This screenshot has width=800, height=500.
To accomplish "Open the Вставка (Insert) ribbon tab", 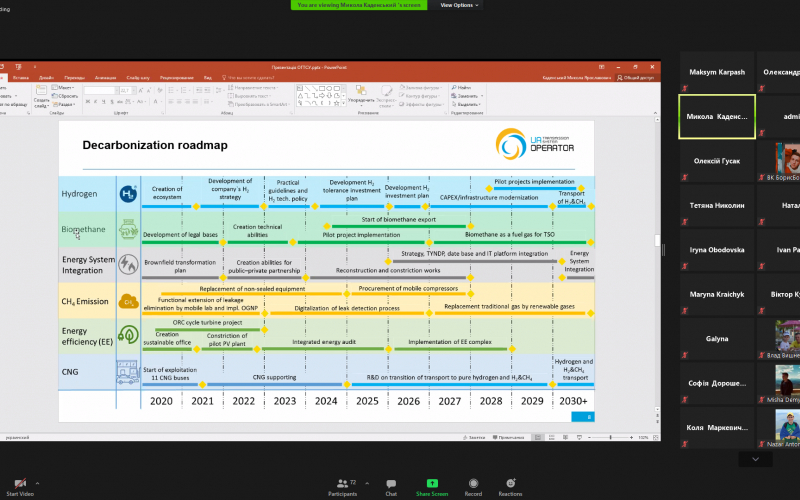I will [21, 78].
